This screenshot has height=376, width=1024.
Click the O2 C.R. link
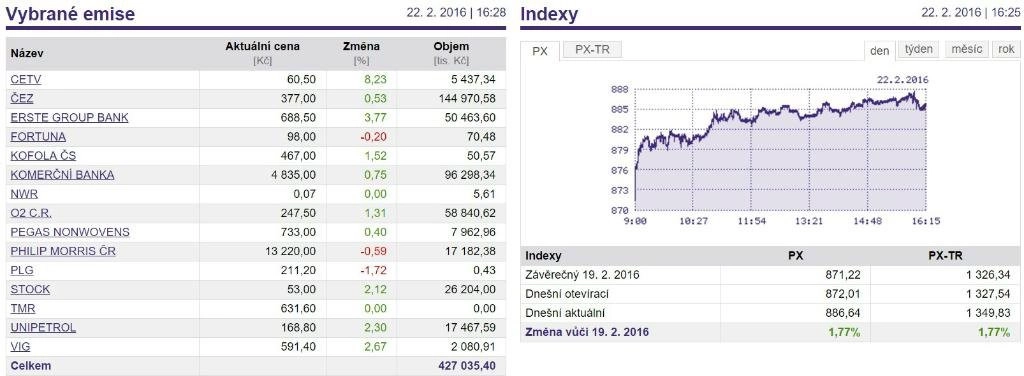pyautogui.click(x=31, y=213)
